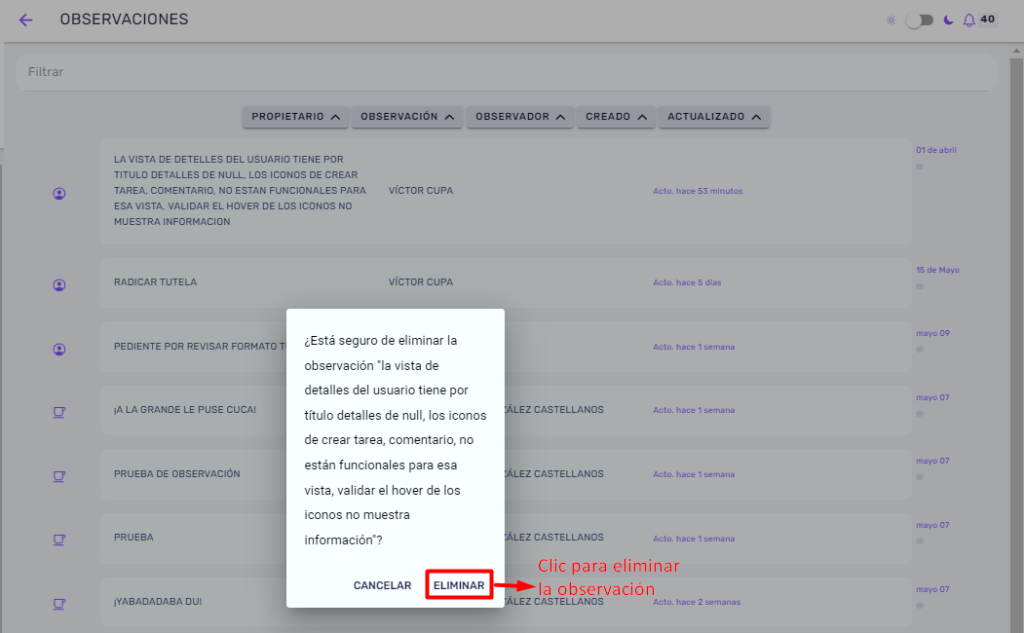Click the confirmation question text in the dialog
1024x633 pixels.
395,440
